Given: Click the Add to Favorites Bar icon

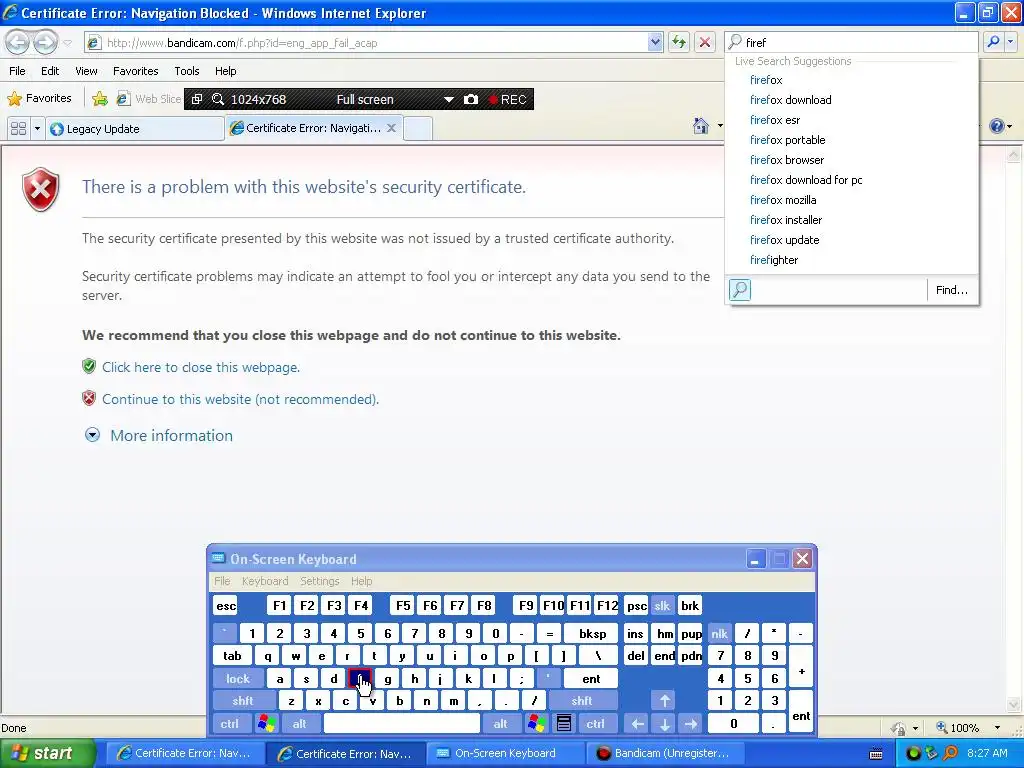Looking at the screenshot, I should pos(100,99).
